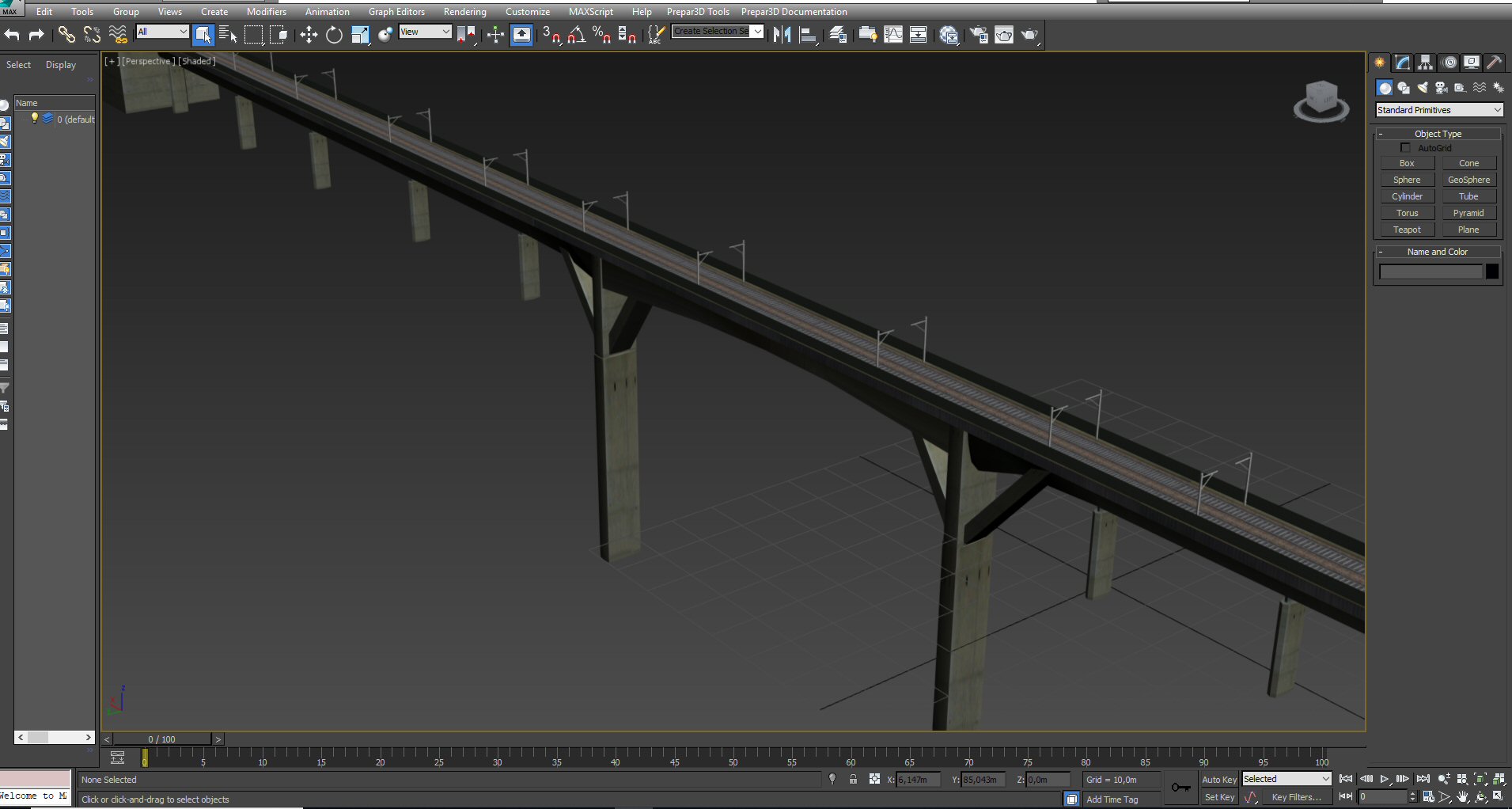Screen dimensions: 1512x809
Task: Choose the Select and Rotate tool
Action: pos(335,35)
